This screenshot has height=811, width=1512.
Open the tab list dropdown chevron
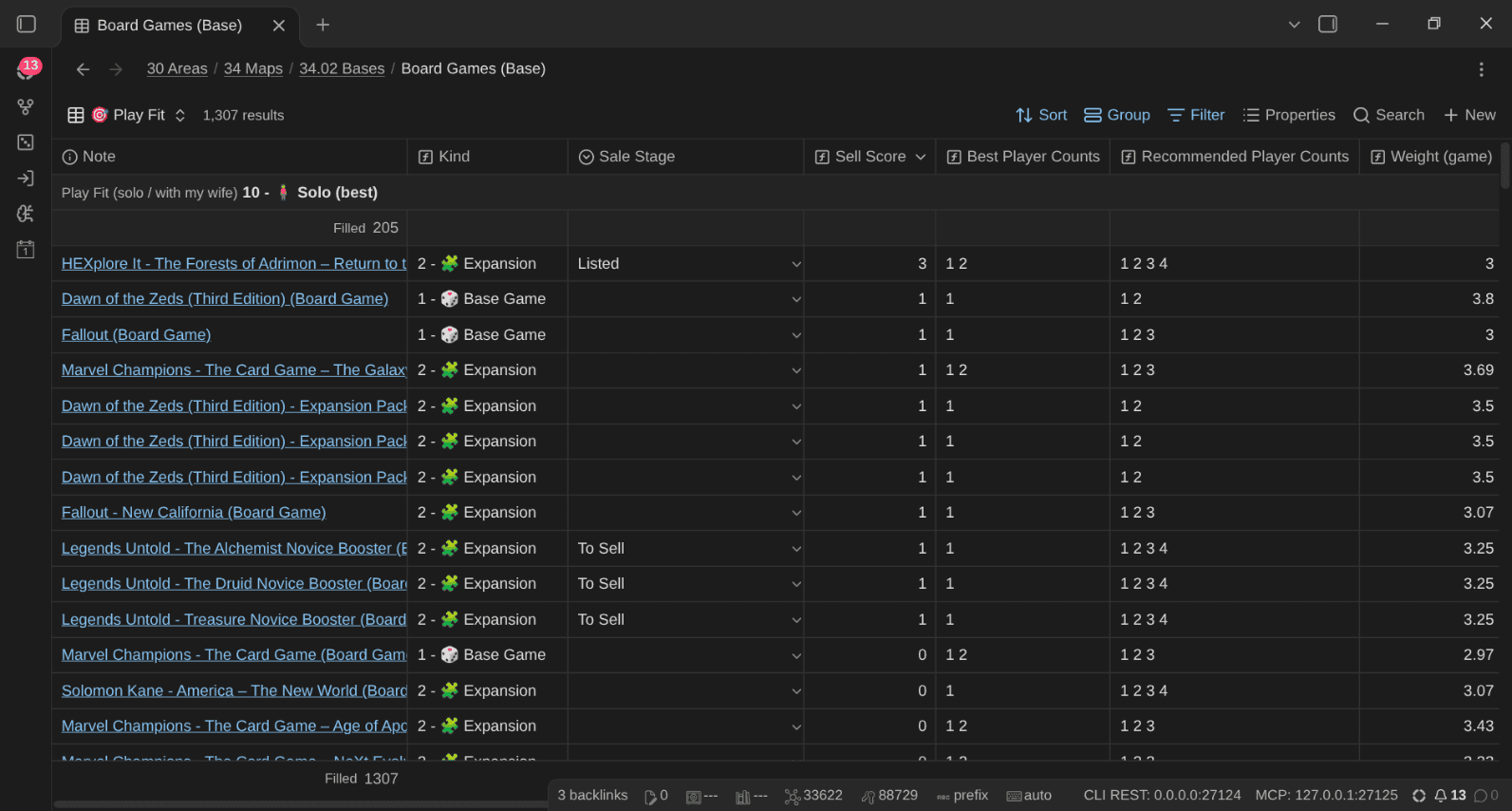[x=1294, y=25]
